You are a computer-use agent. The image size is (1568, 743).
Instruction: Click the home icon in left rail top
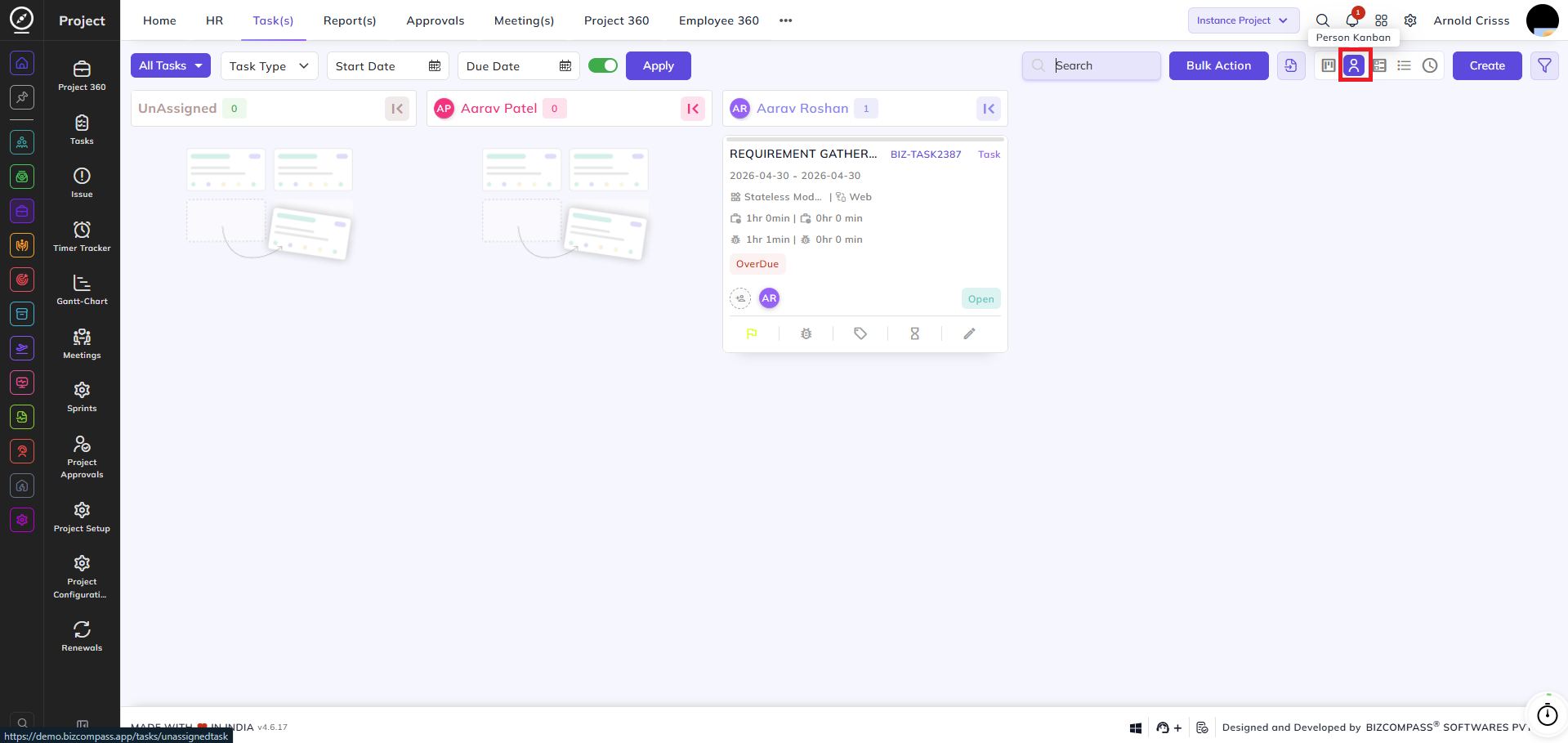click(x=22, y=63)
